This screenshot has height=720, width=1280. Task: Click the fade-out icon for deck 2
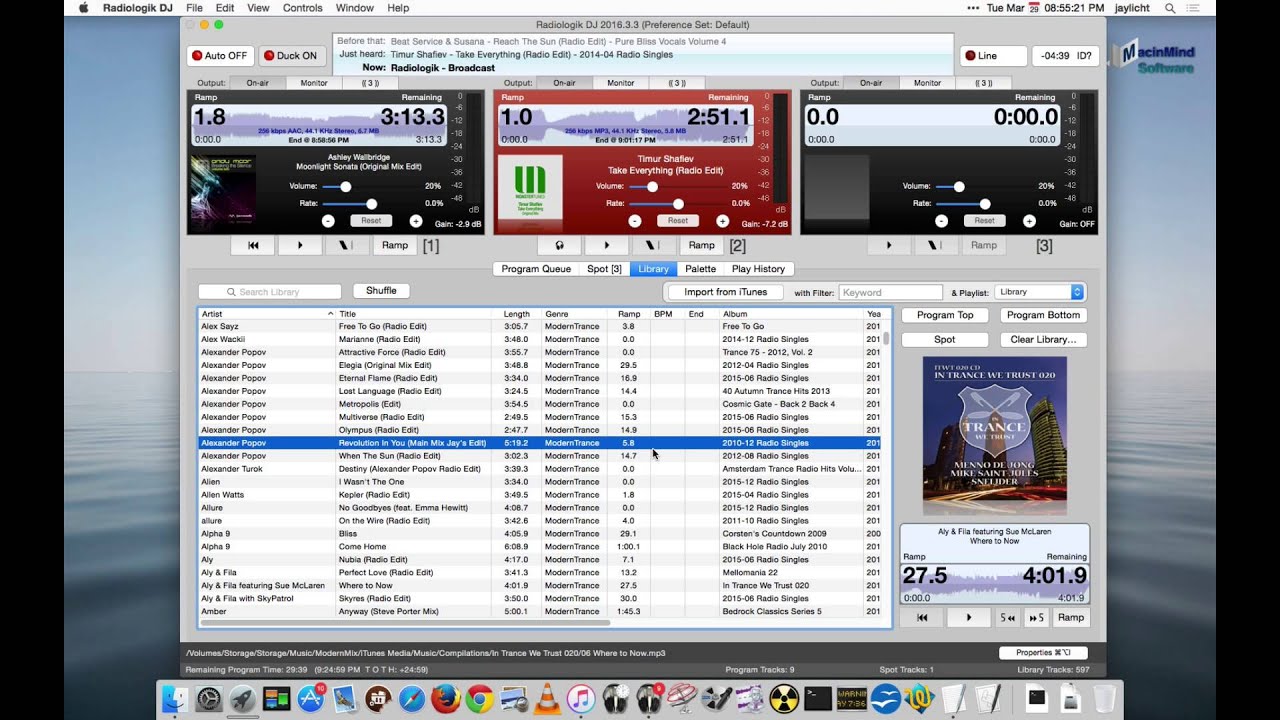(x=654, y=245)
